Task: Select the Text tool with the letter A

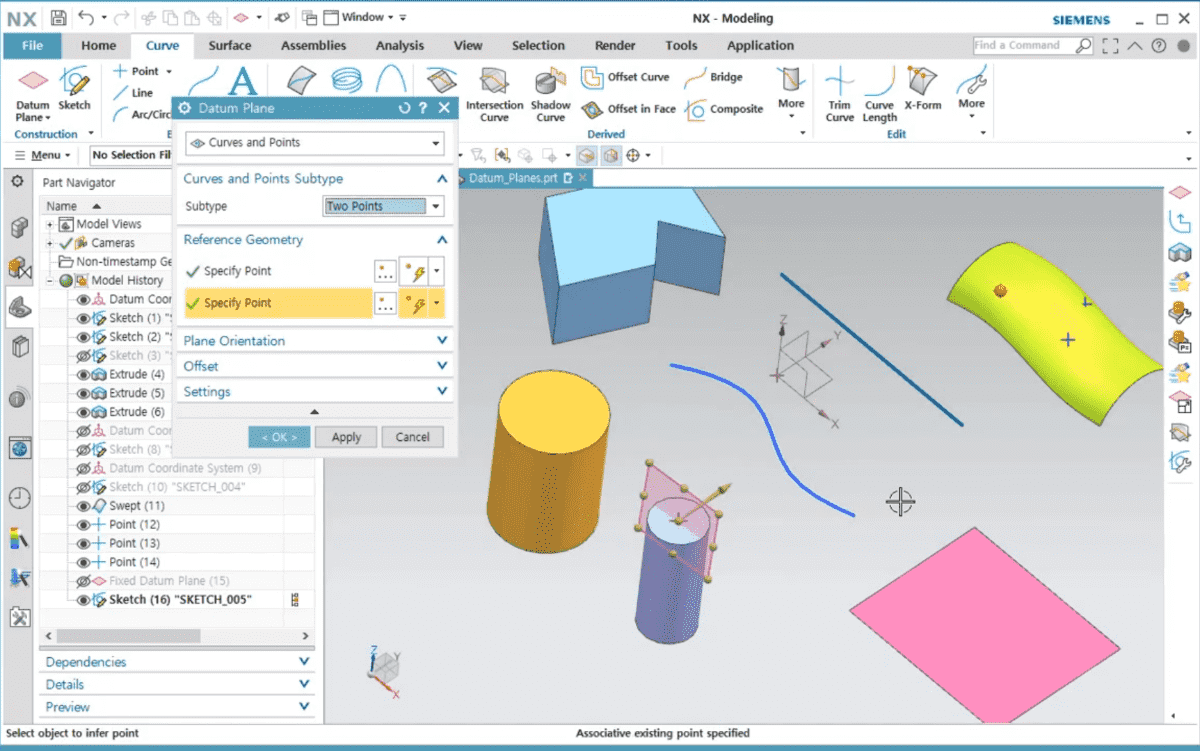Action: pos(243,84)
